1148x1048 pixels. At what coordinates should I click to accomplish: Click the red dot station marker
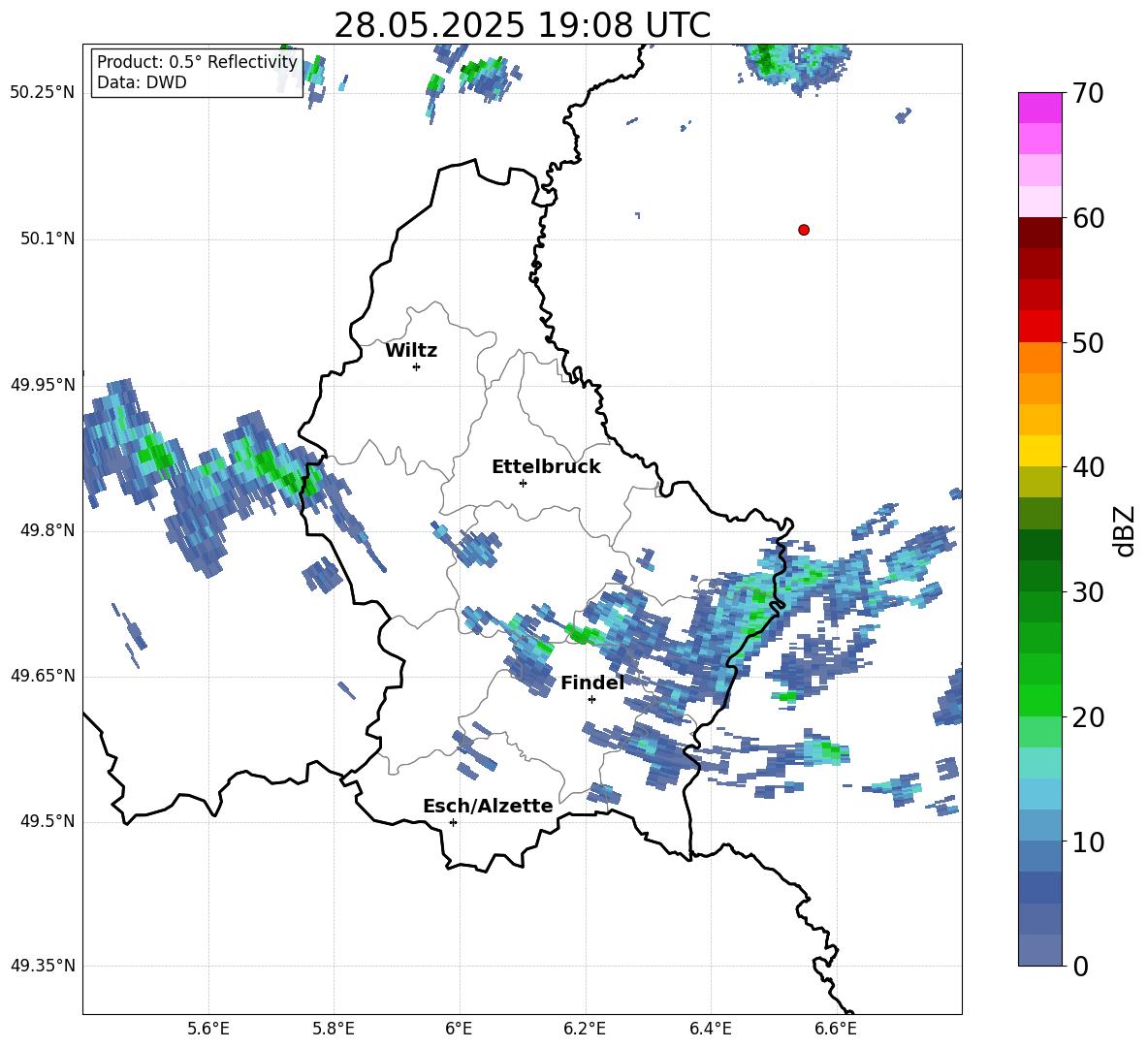click(804, 230)
